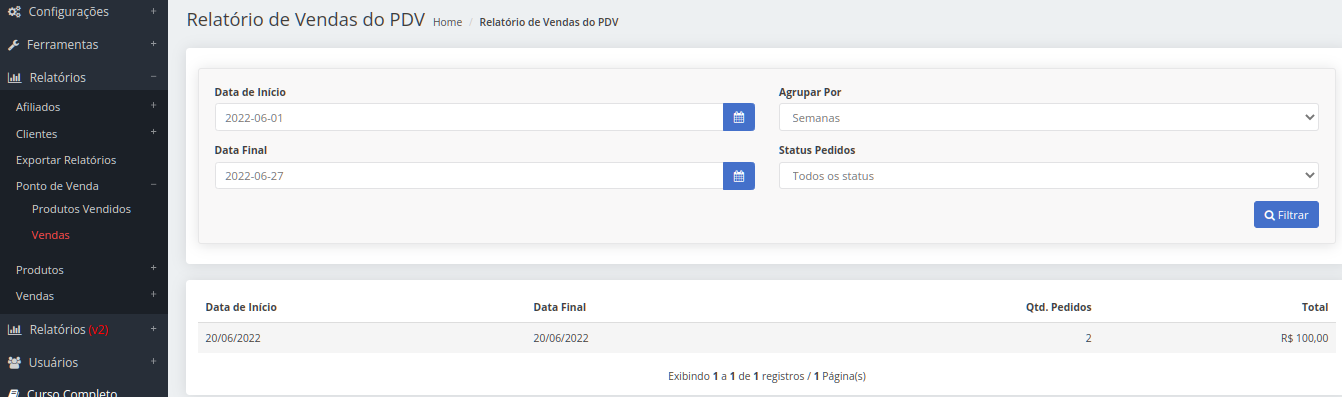Select Exportar Relatórios menu item

point(66,160)
